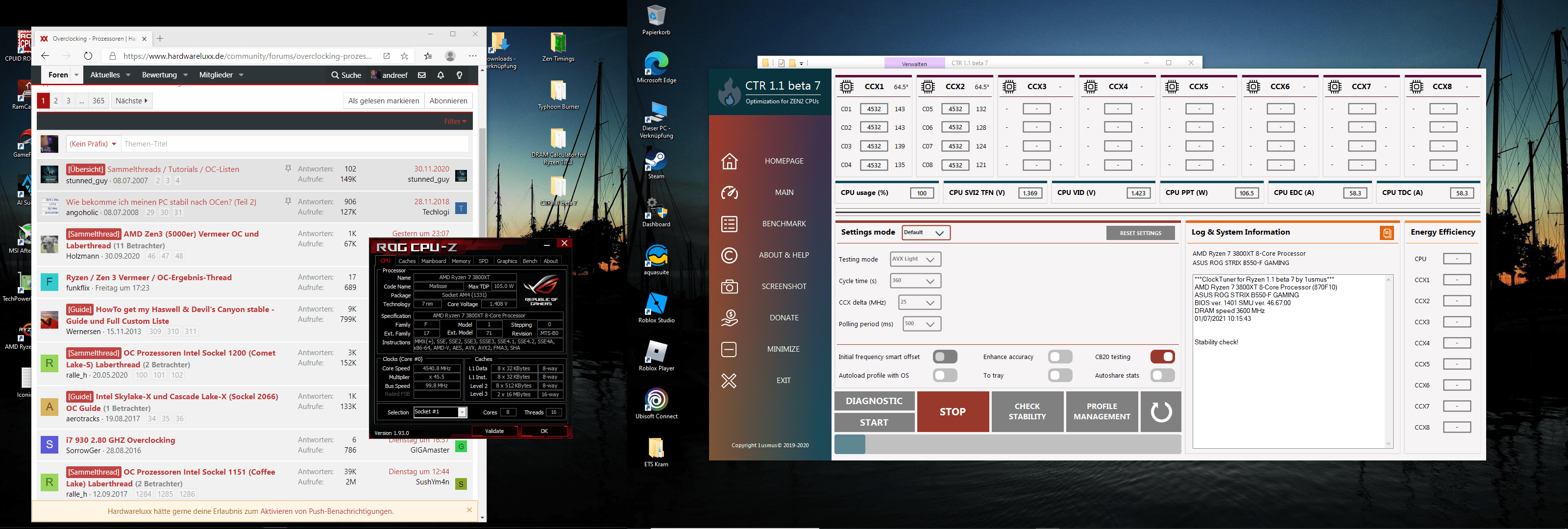Open Edge profile avatar icon
The height and width of the screenshot is (529, 1568).
click(450, 56)
